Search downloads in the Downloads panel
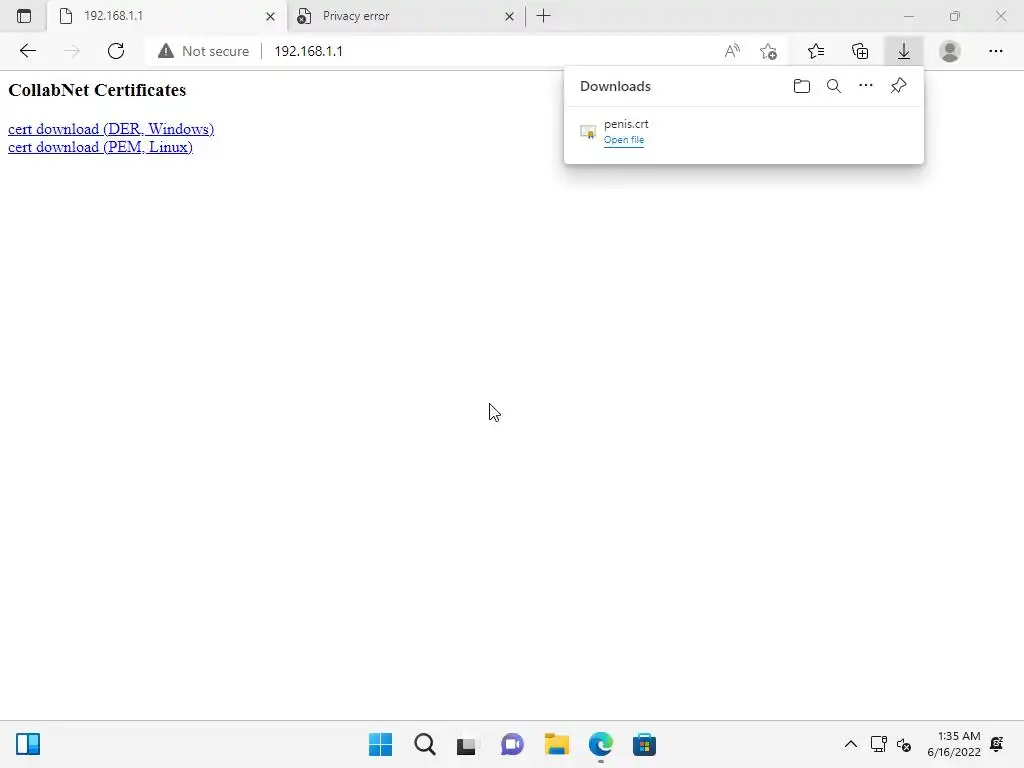This screenshot has height=768, width=1024. pos(834,86)
